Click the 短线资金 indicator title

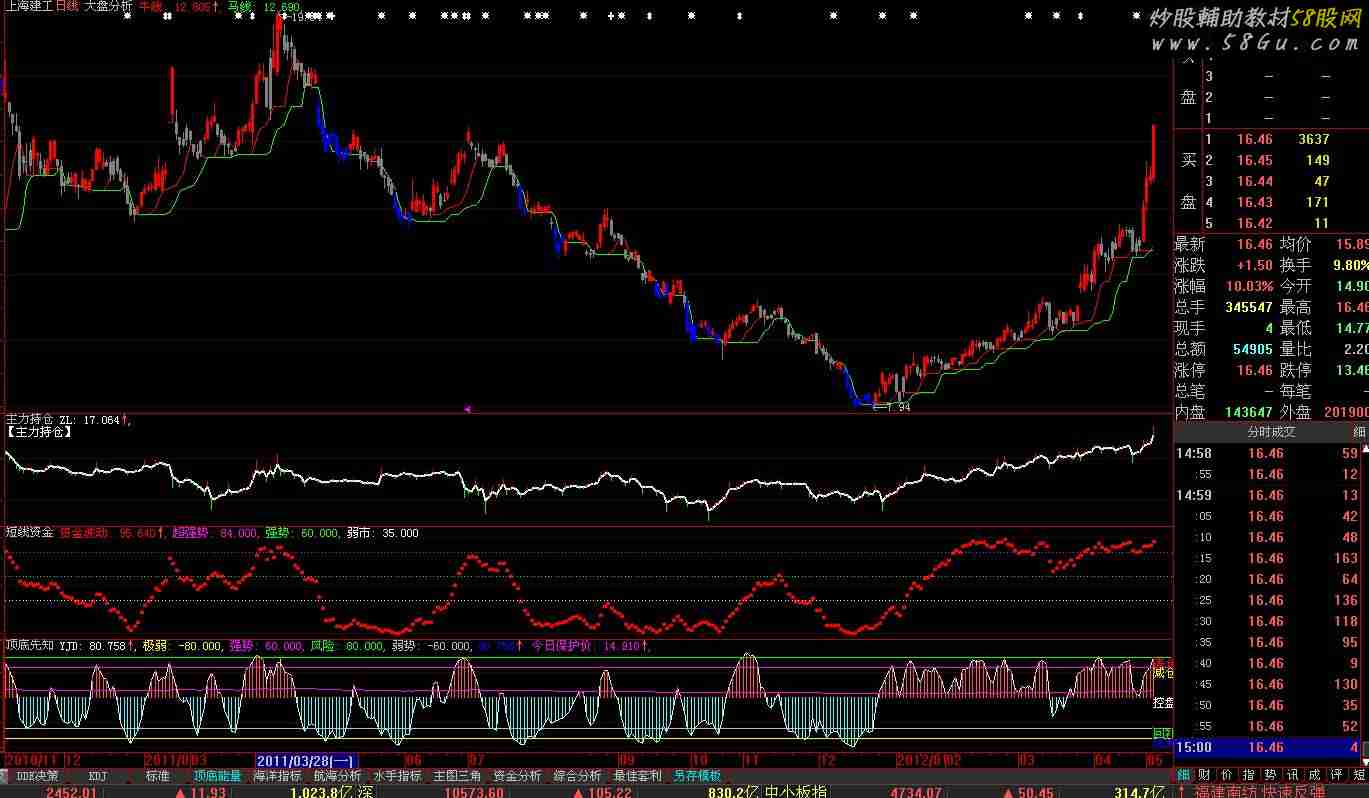30,533
